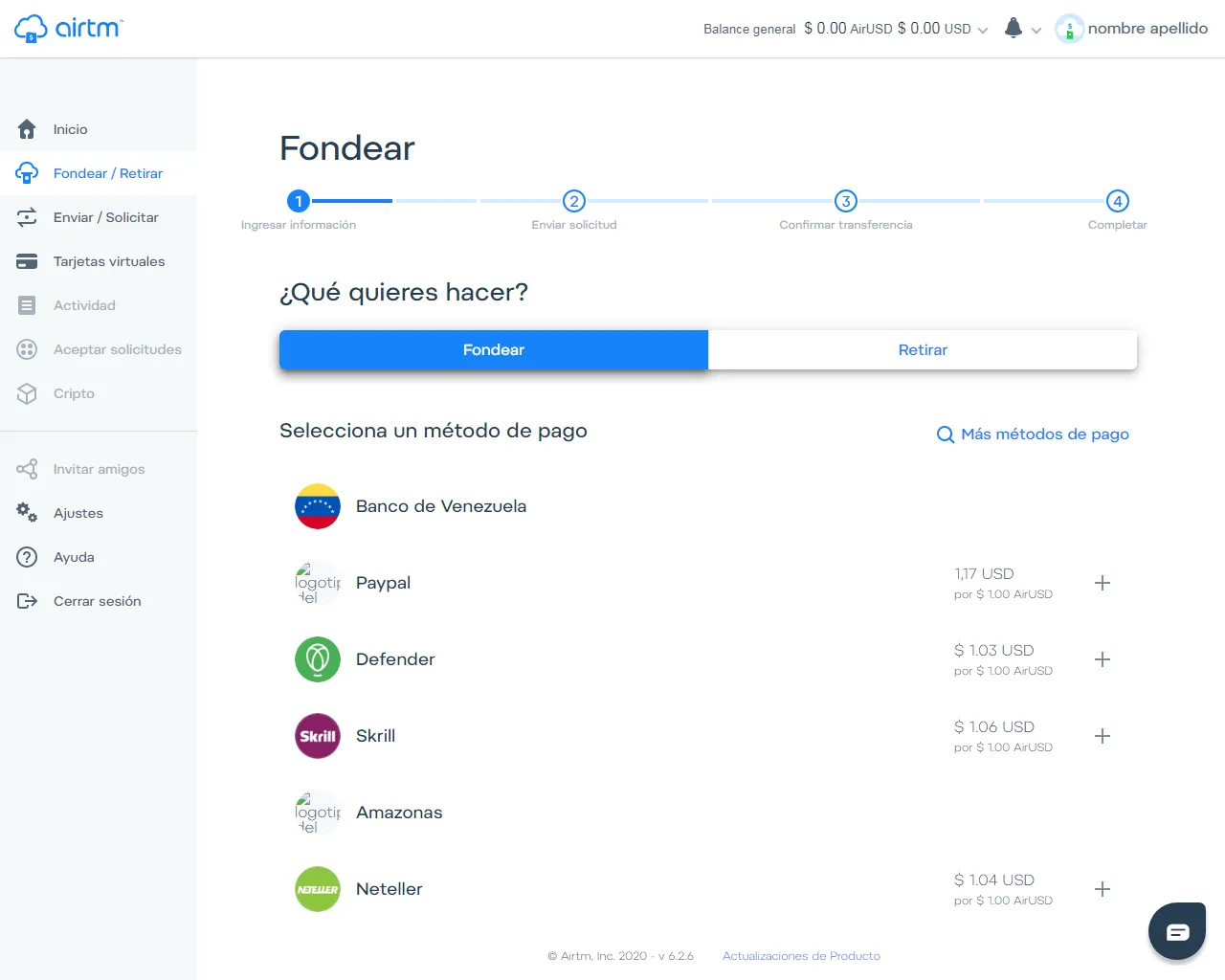Select Defender payment method name
This screenshot has height=980, width=1225.
395,659
